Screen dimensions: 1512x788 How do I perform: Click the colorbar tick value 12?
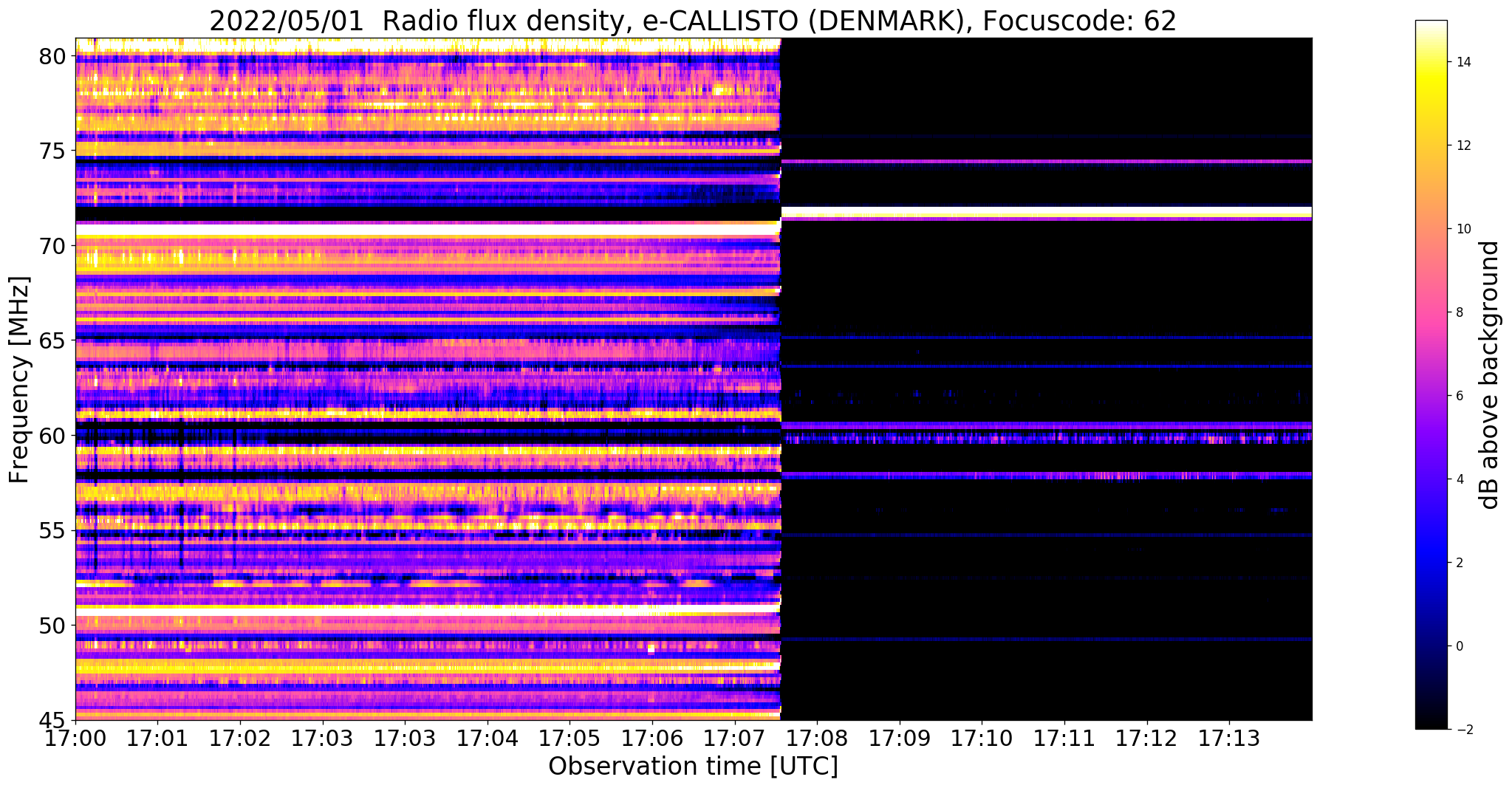pyautogui.click(x=1462, y=145)
